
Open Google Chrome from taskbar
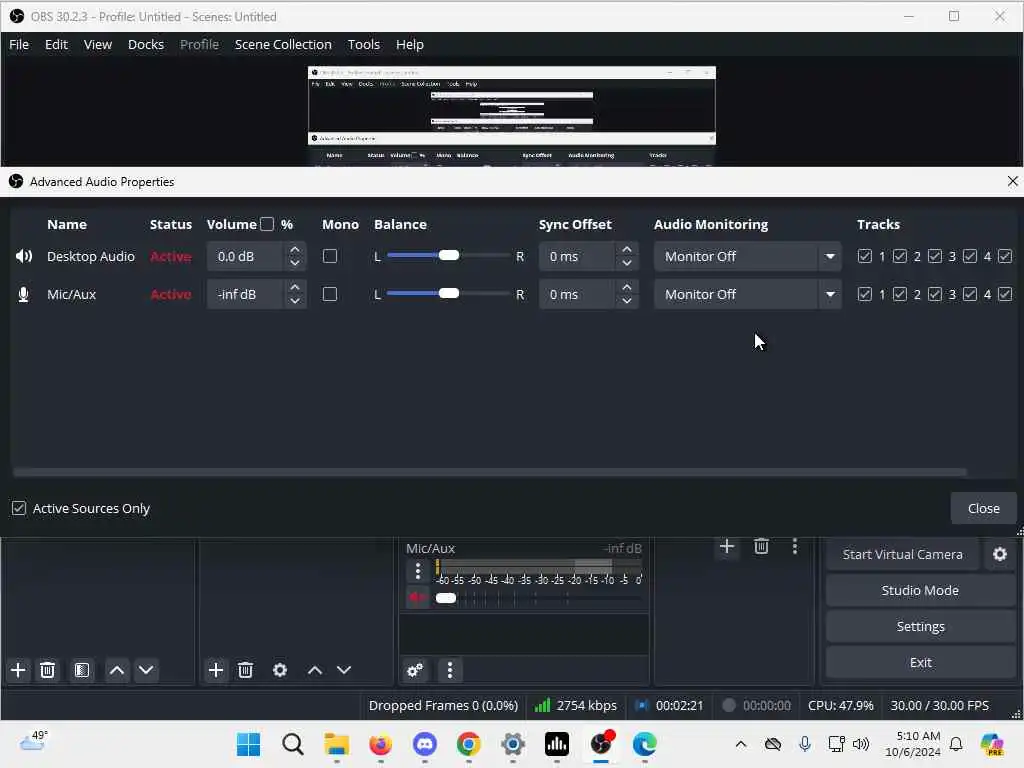pos(469,744)
